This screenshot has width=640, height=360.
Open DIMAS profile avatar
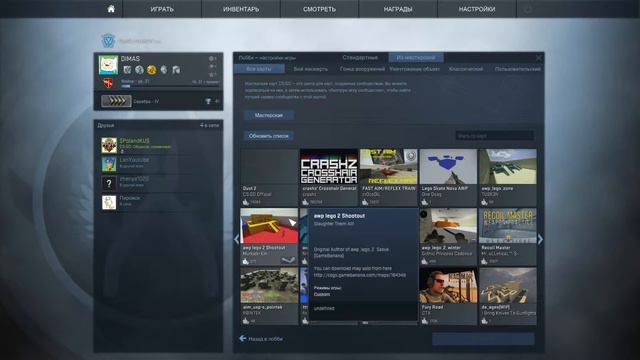click(x=108, y=65)
